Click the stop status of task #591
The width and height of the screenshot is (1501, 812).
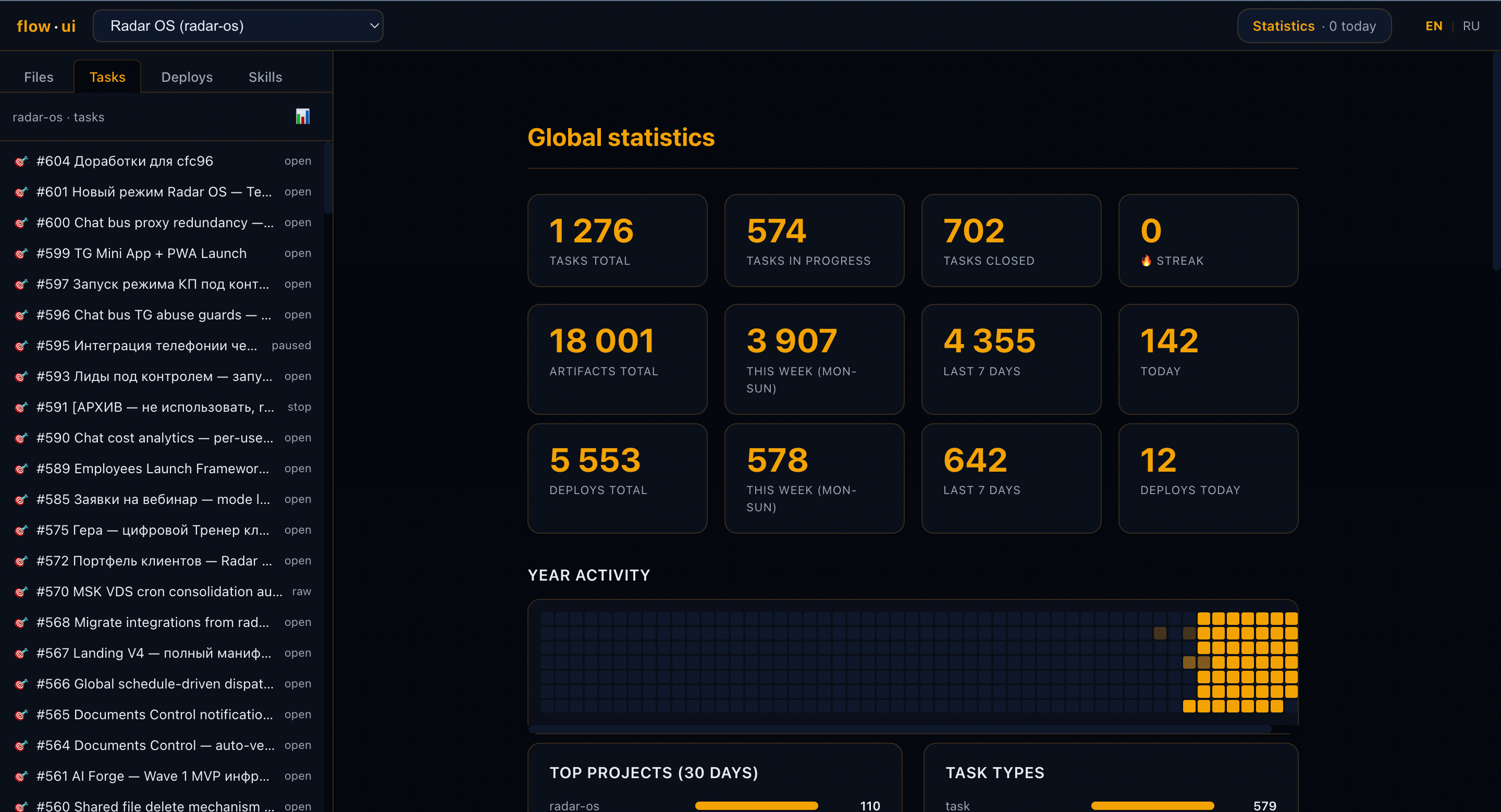(x=299, y=407)
